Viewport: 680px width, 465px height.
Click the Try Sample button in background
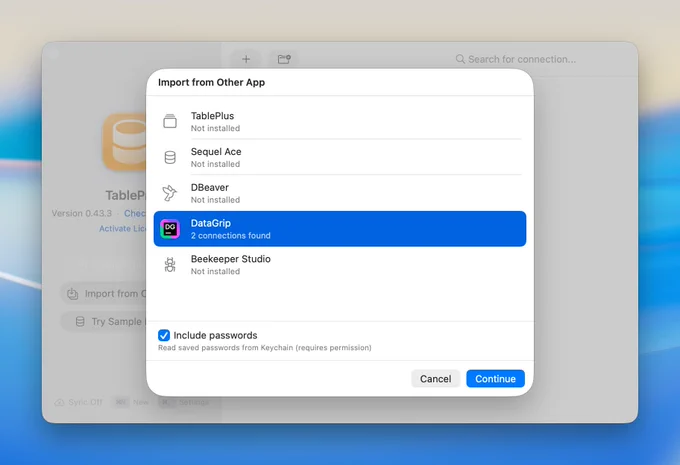tap(104, 321)
